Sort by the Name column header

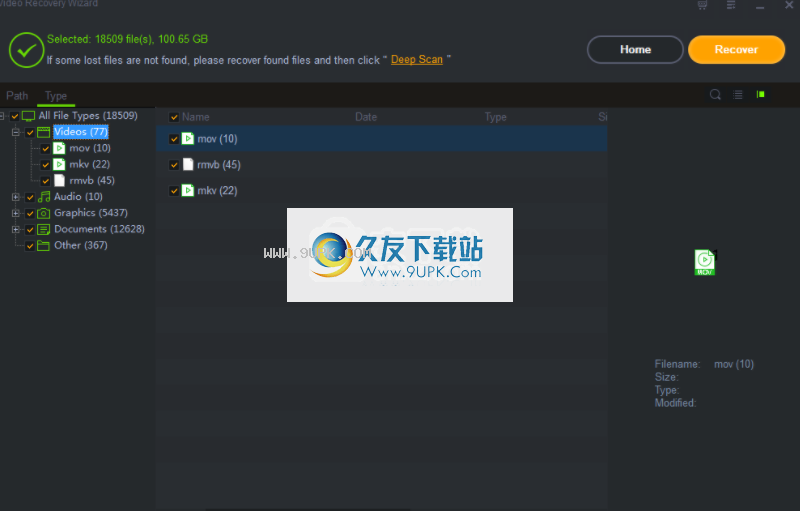tap(196, 117)
